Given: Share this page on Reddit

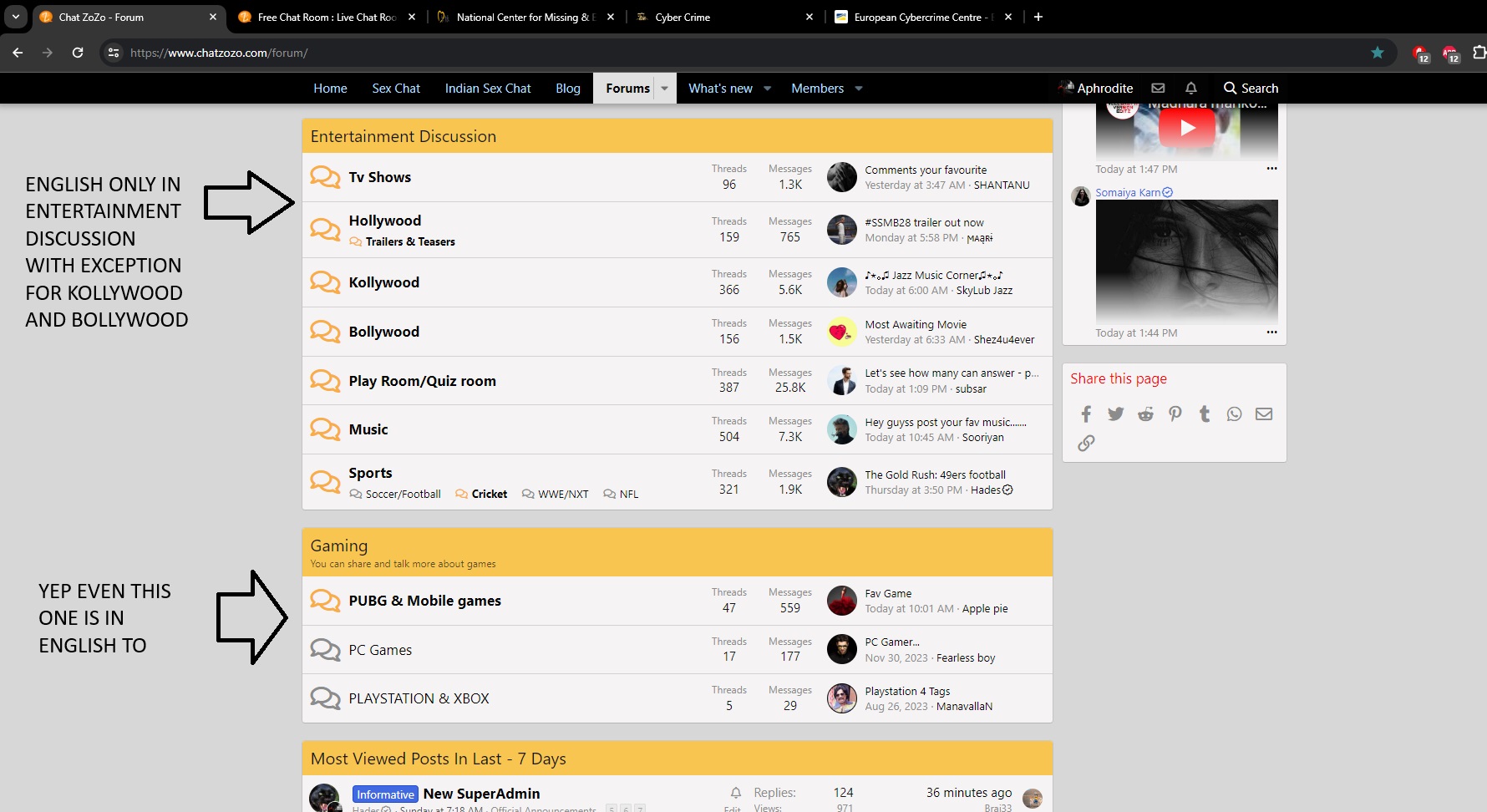Looking at the screenshot, I should coord(1145,414).
